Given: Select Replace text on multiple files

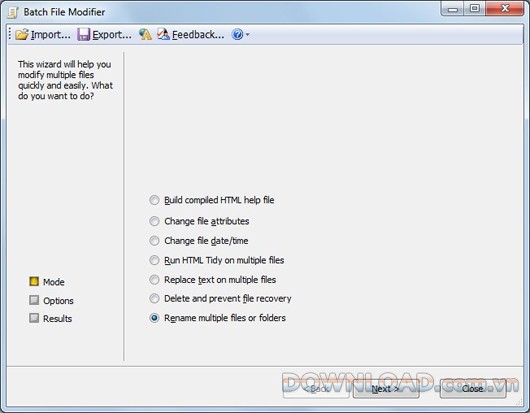Looking at the screenshot, I should pyautogui.click(x=154, y=280).
